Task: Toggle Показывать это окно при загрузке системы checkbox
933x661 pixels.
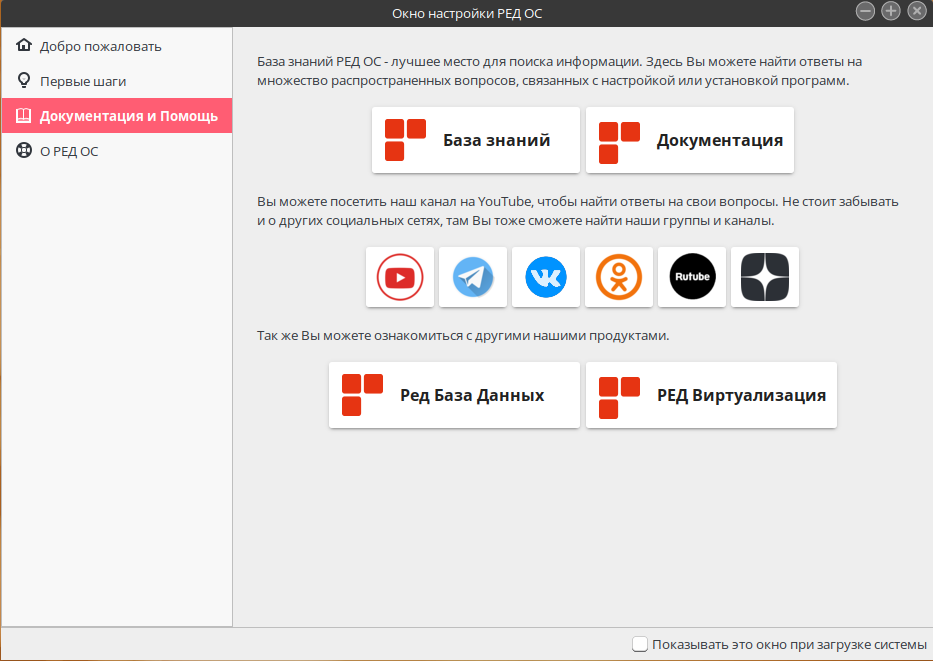Action: pos(640,644)
